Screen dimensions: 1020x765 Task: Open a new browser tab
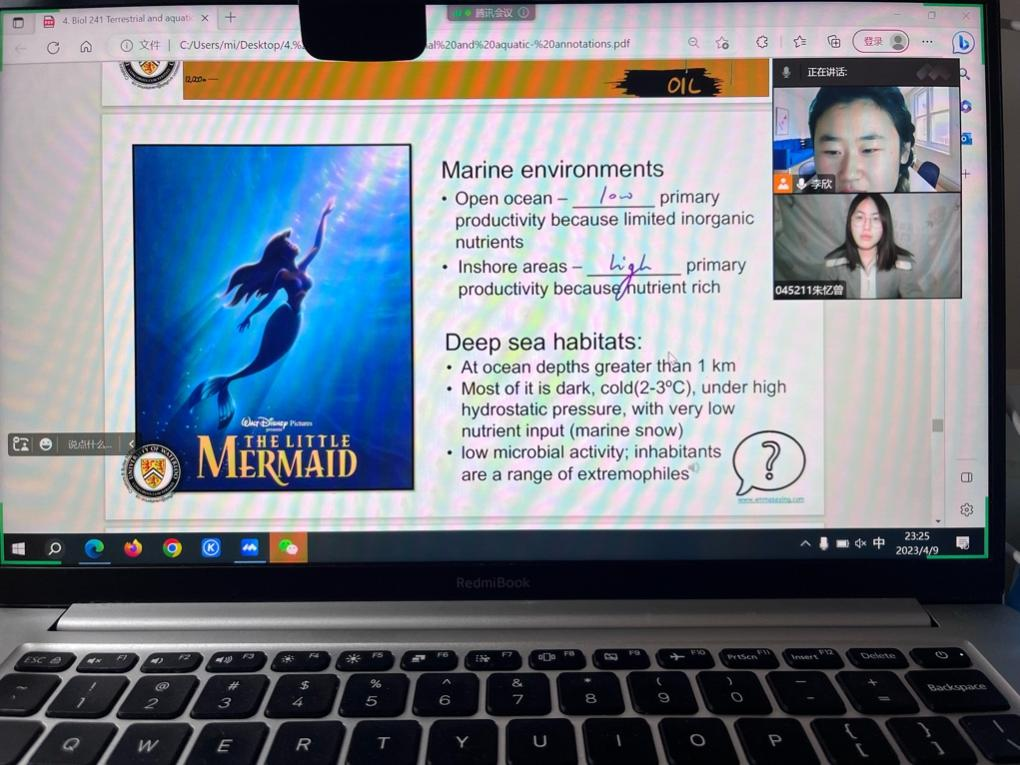point(230,18)
